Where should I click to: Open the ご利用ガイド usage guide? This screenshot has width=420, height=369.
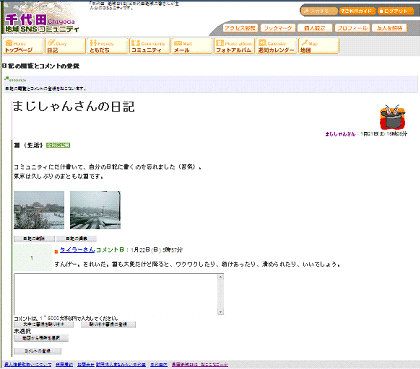point(357,11)
